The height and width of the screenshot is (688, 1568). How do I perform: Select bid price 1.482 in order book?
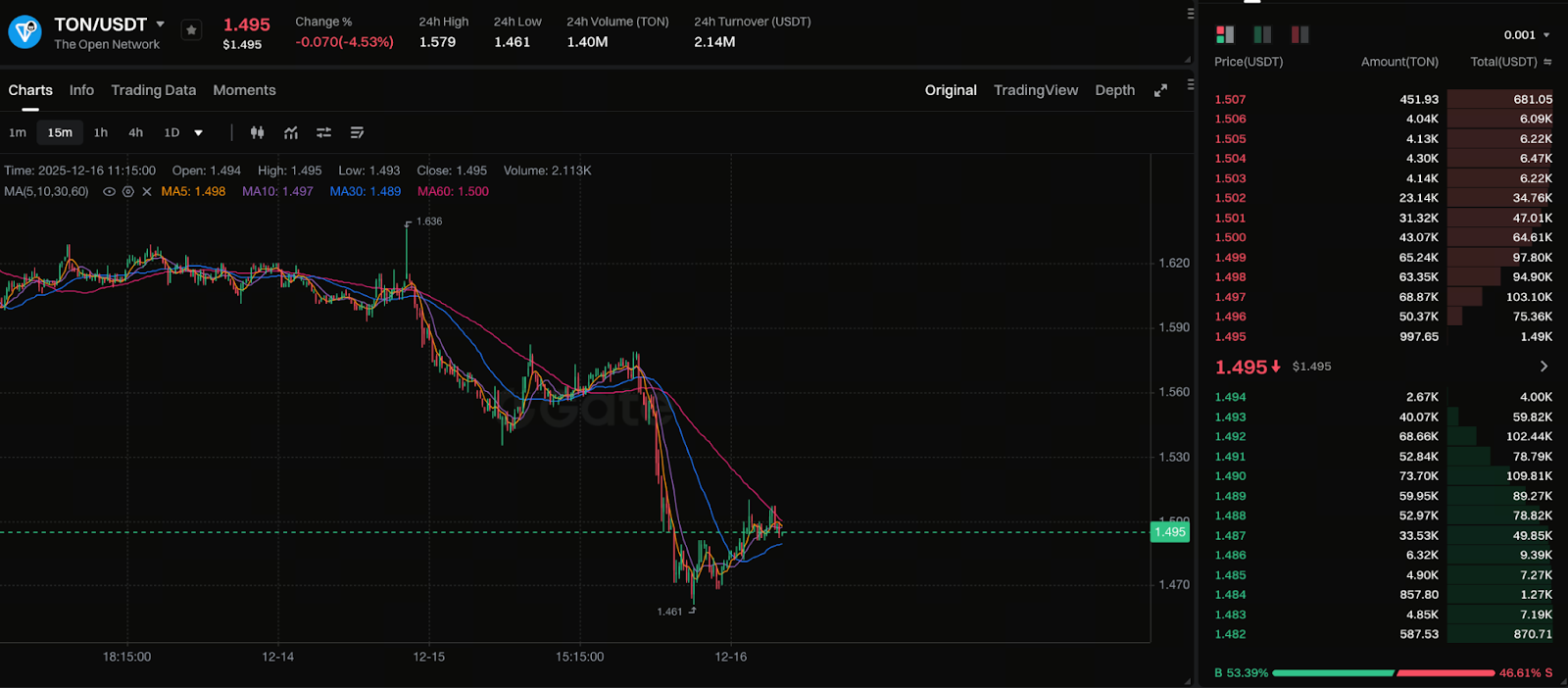click(x=1230, y=634)
